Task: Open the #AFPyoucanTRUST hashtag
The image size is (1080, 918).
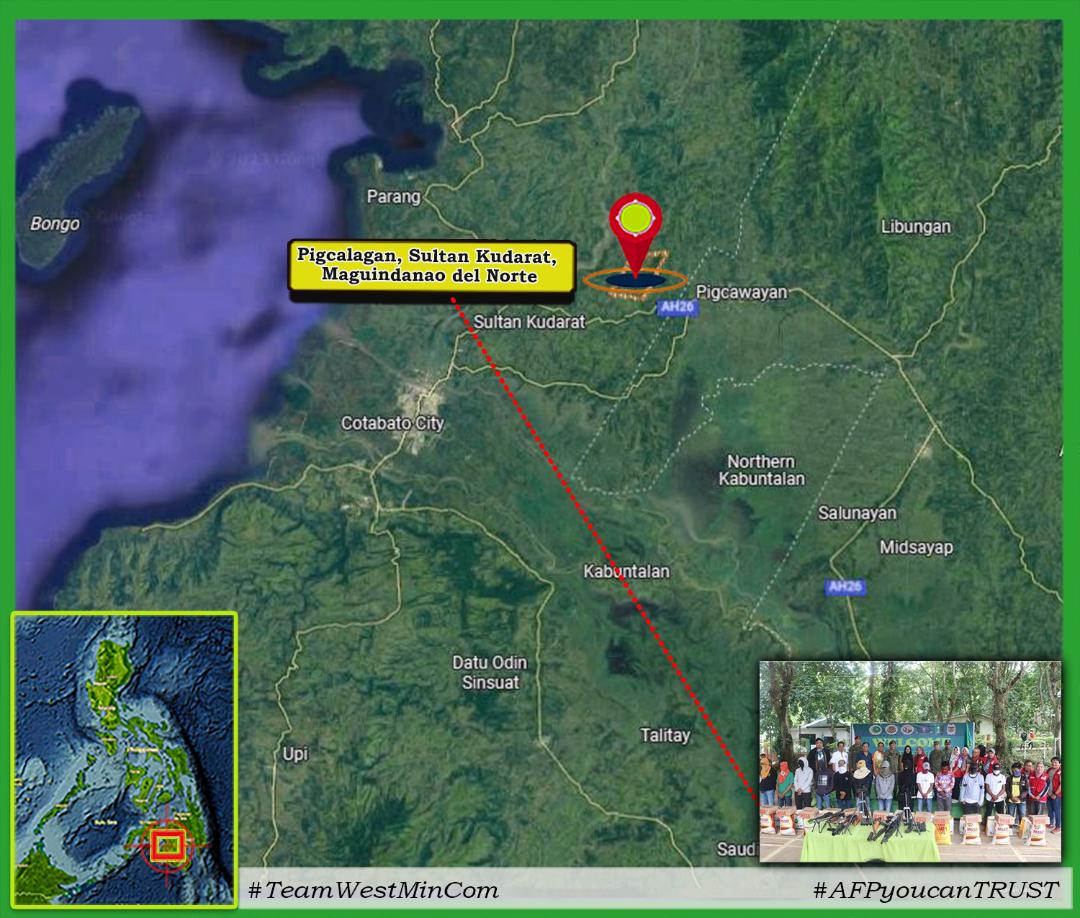Action: click(x=935, y=889)
